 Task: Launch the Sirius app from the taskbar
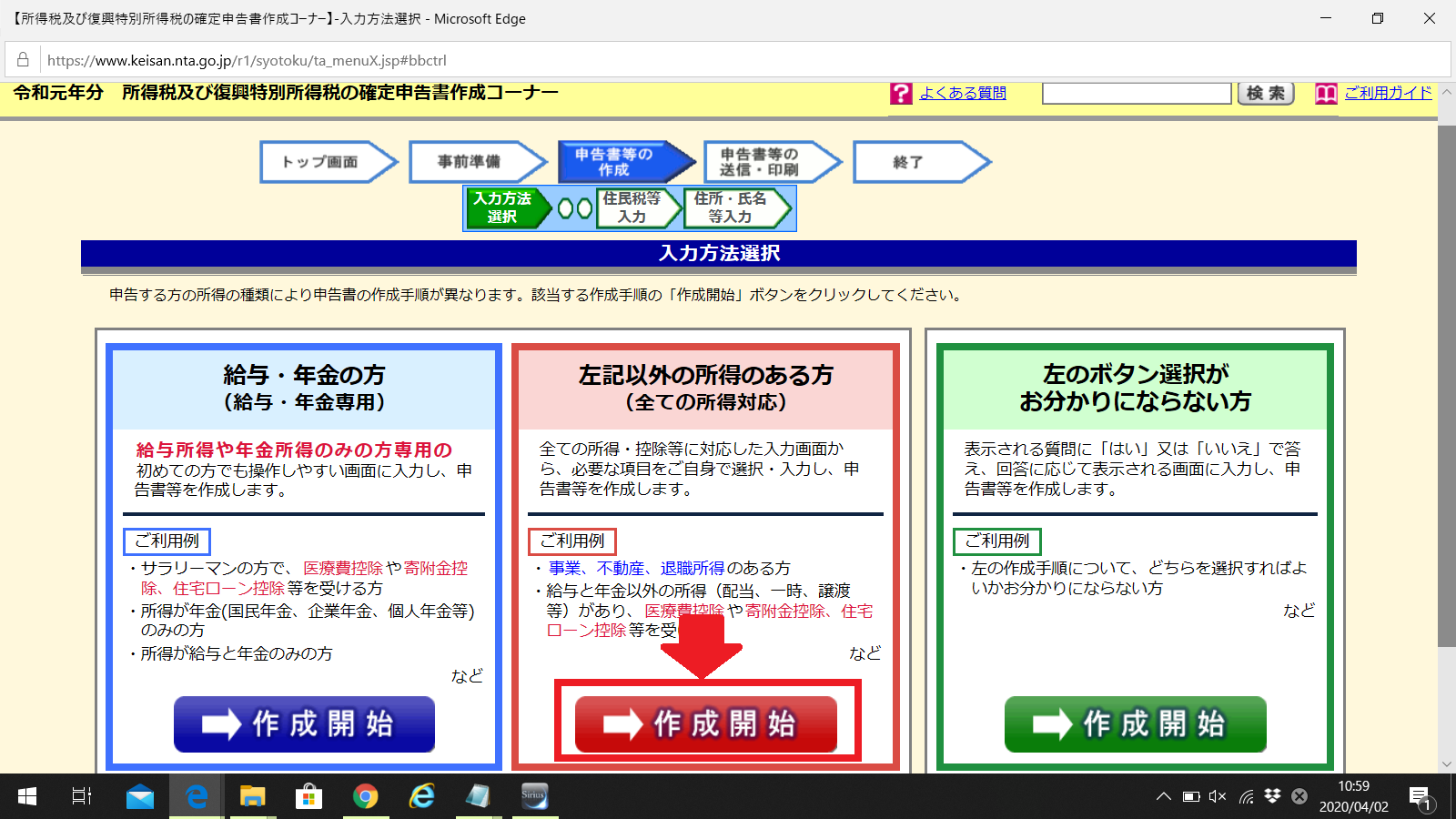(x=536, y=796)
